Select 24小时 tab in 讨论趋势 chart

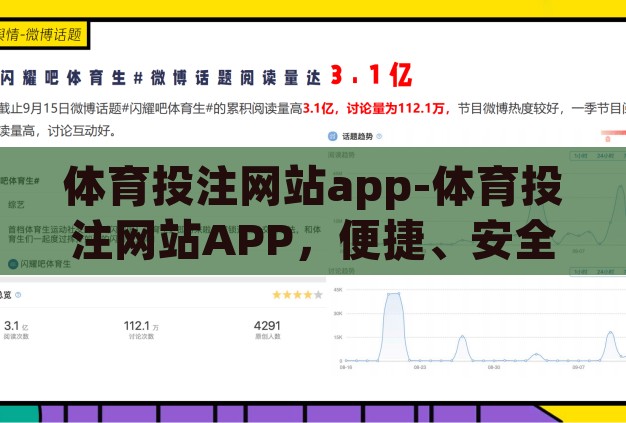(x=605, y=272)
